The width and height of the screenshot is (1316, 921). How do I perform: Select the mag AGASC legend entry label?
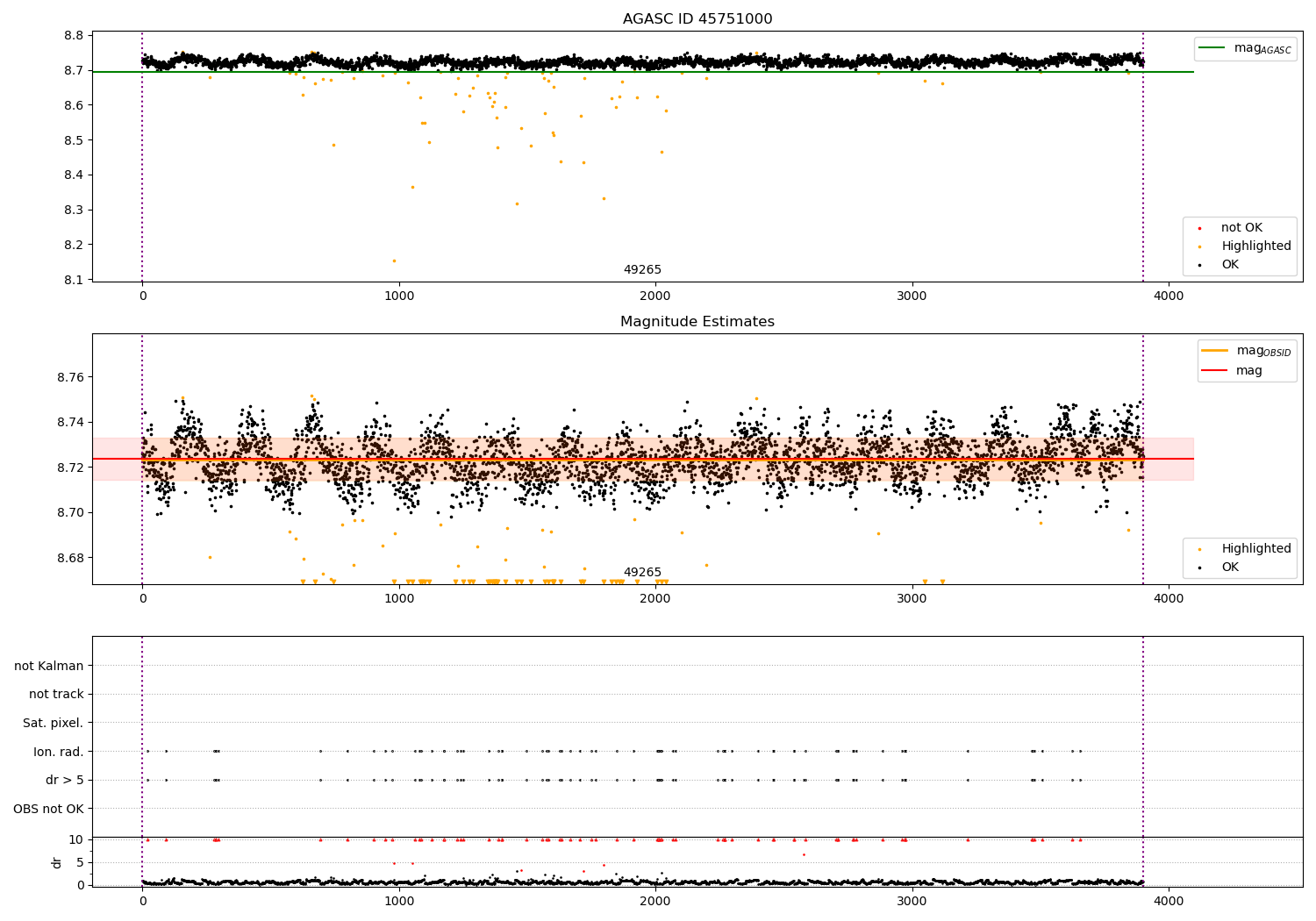(1262, 48)
